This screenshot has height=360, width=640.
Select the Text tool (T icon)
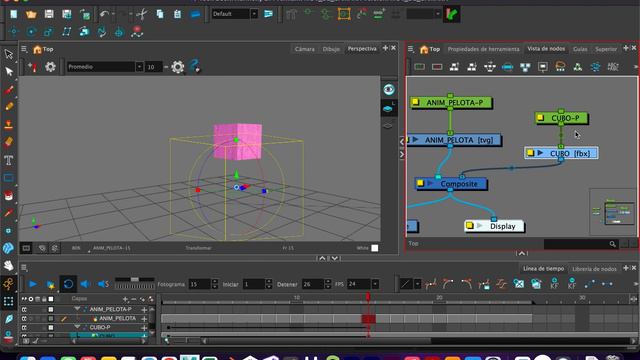pyautogui.click(x=9, y=160)
